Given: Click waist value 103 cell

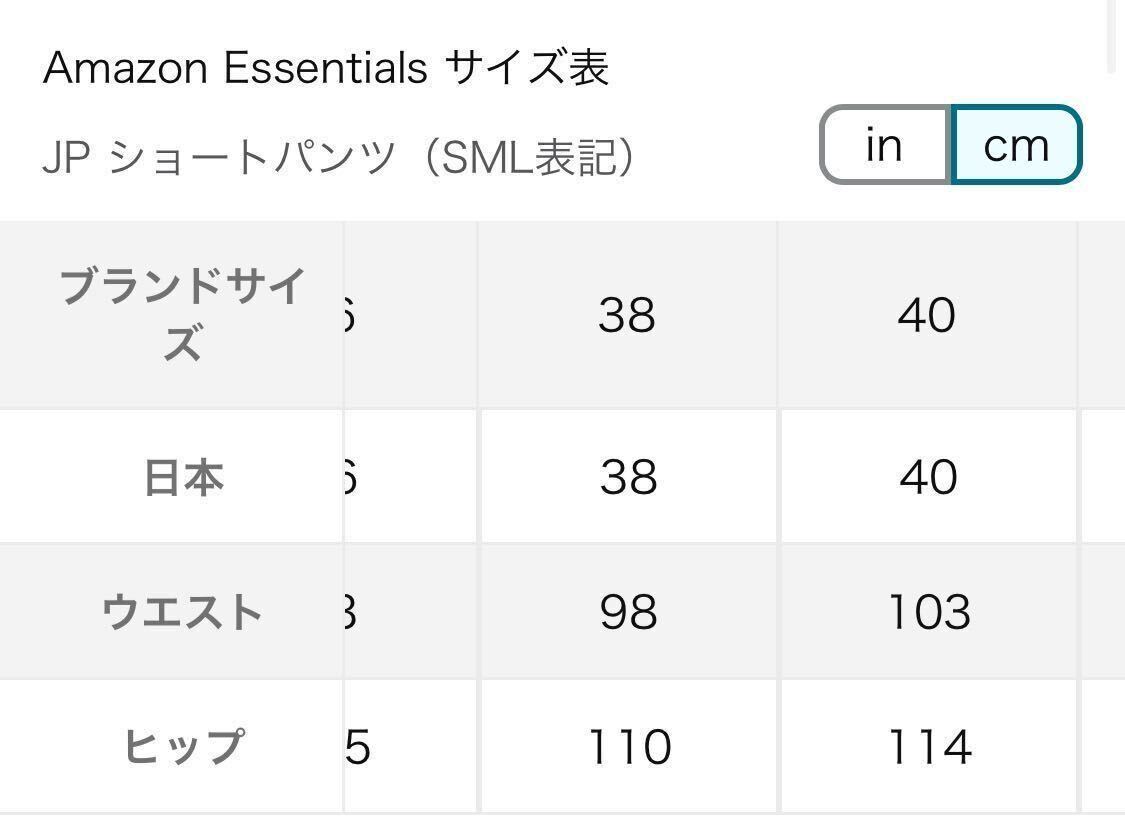Looking at the screenshot, I should click(x=928, y=611).
